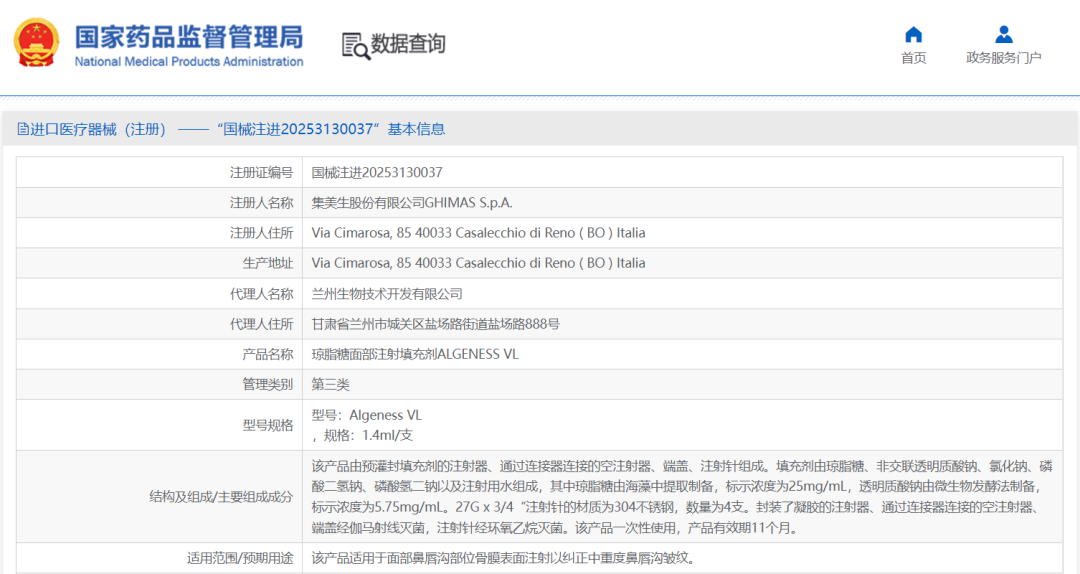Click the 产品名称 label
This screenshot has height=574, width=1080.
268,354
